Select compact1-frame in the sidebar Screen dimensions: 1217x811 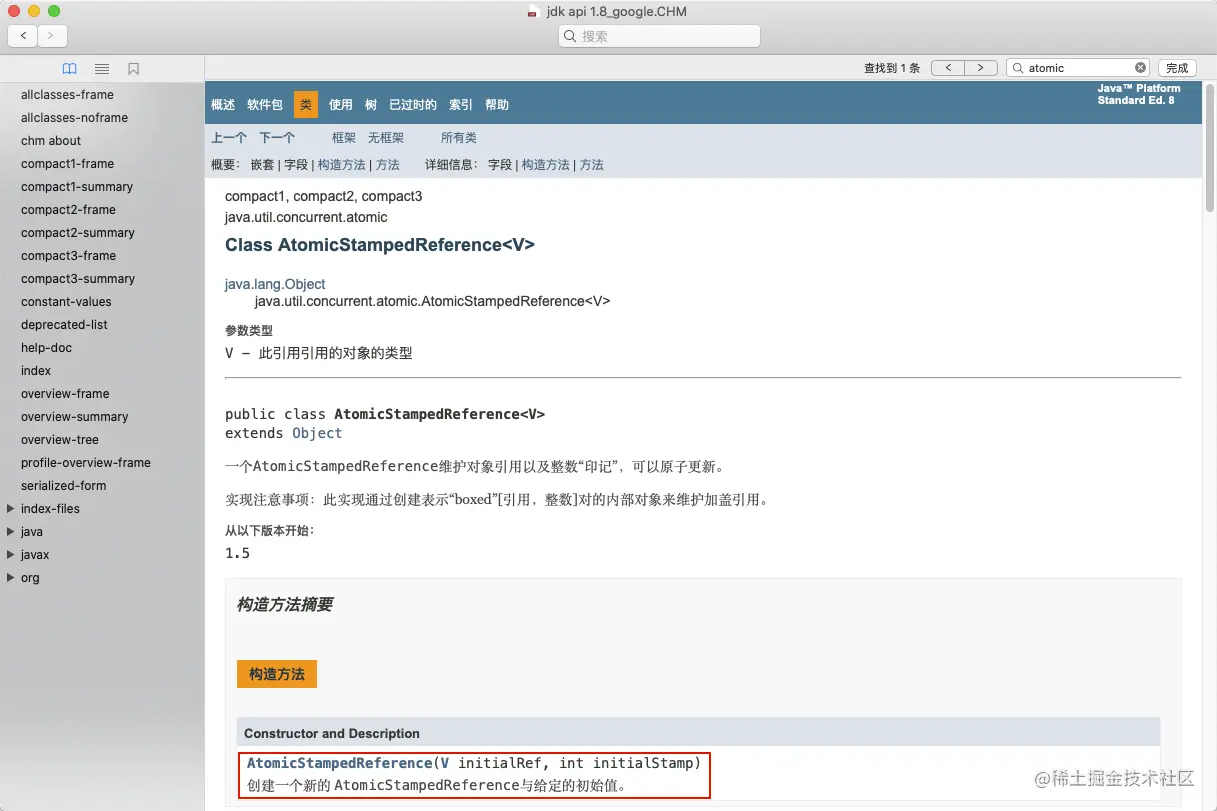(x=67, y=164)
